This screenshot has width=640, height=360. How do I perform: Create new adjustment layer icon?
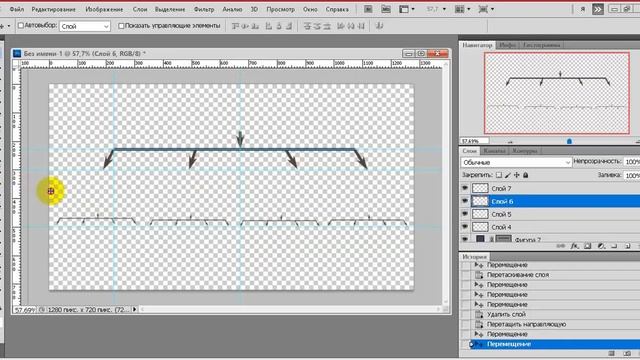[601, 246]
